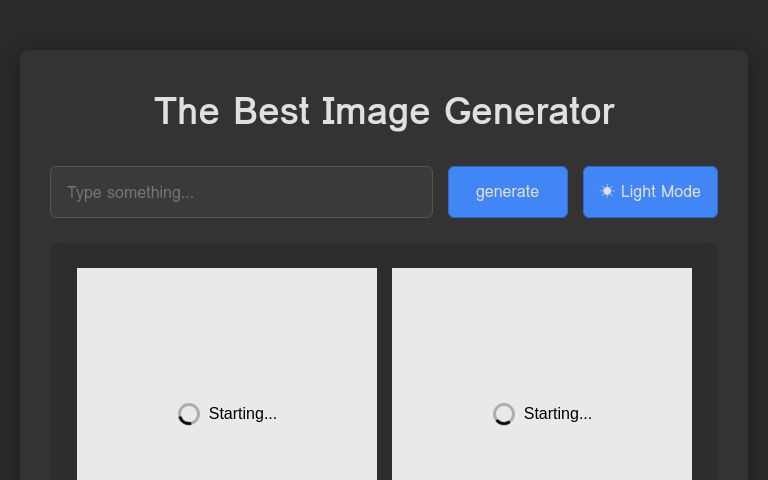This screenshot has width=768, height=480.
Task: Click the right 'Starting...' status text
Action: tap(558, 414)
